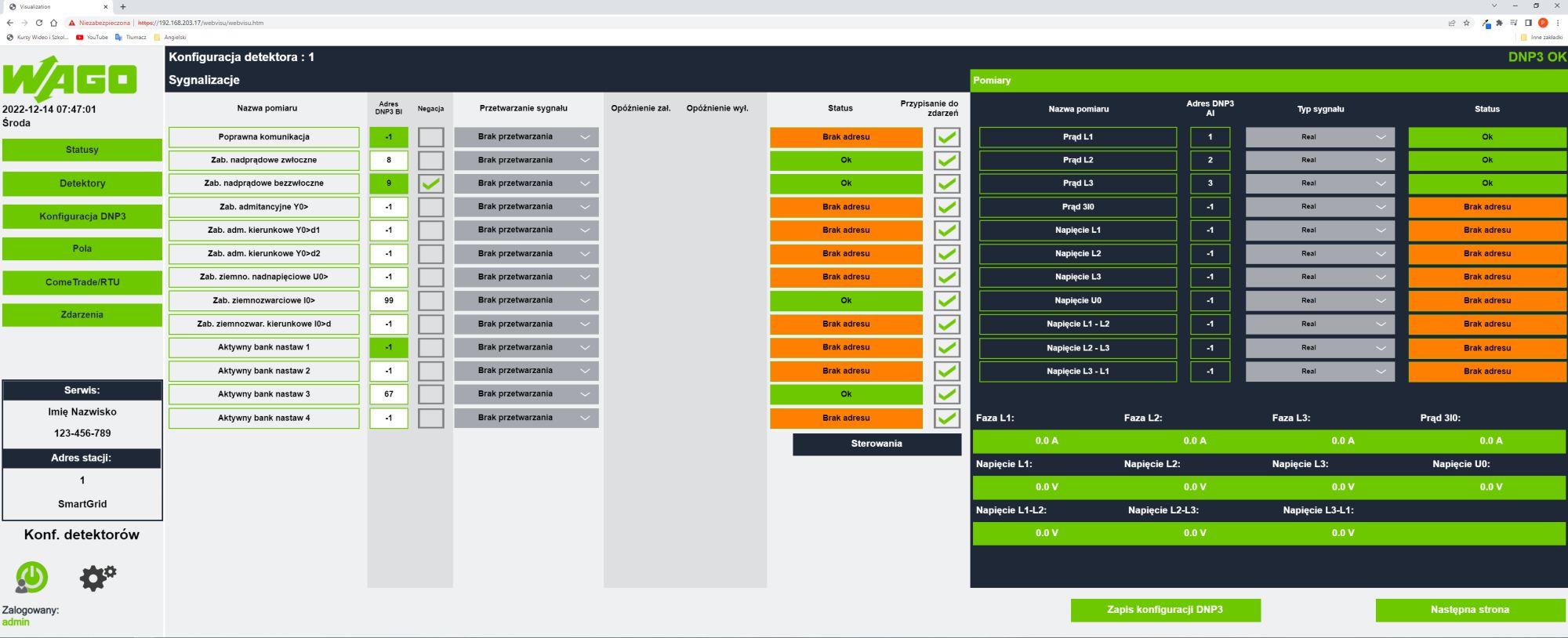Reload the page with browser refresh icon
The image size is (1568, 638).
[38, 23]
